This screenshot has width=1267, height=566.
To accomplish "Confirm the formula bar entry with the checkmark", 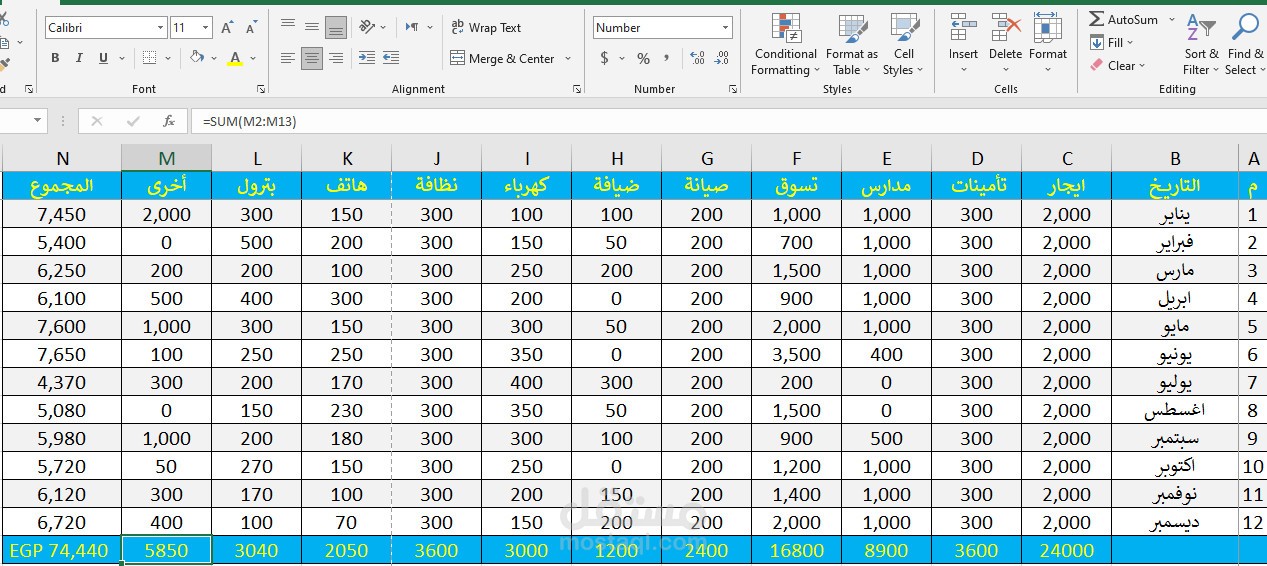I will tap(133, 121).
